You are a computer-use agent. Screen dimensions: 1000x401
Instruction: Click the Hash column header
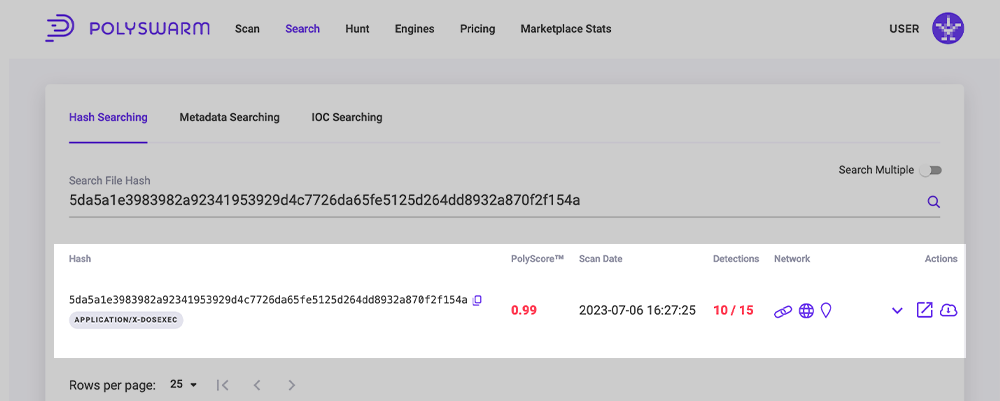80,259
